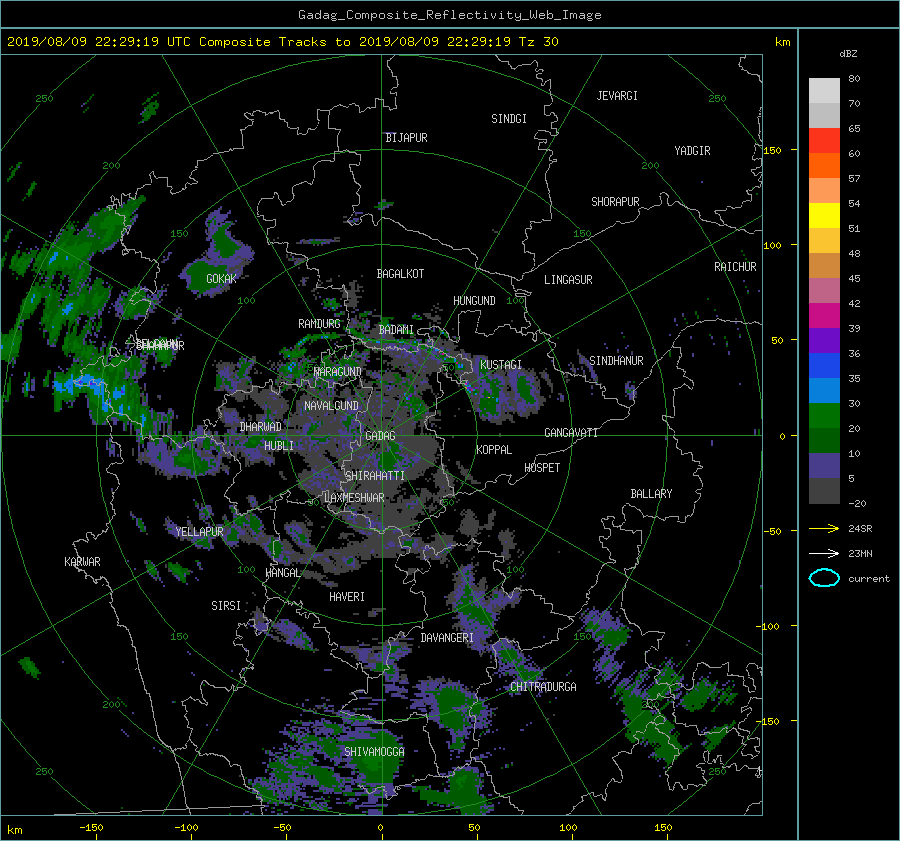Image resolution: width=900 pixels, height=841 pixels.
Task: Click the LAXMESHWAR city label
Action: (x=354, y=498)
